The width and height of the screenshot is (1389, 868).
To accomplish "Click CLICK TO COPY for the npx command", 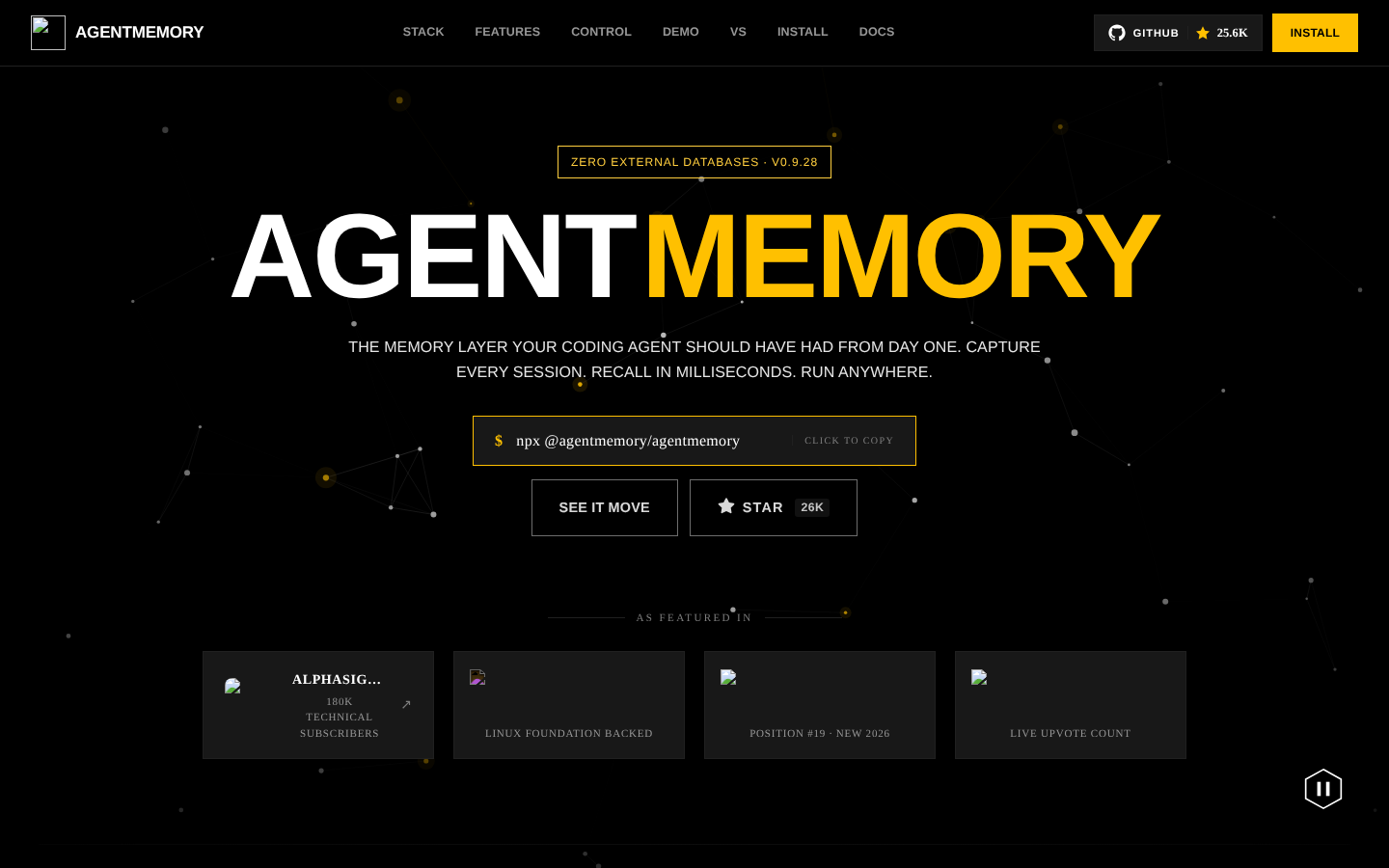I will point(849,441).
